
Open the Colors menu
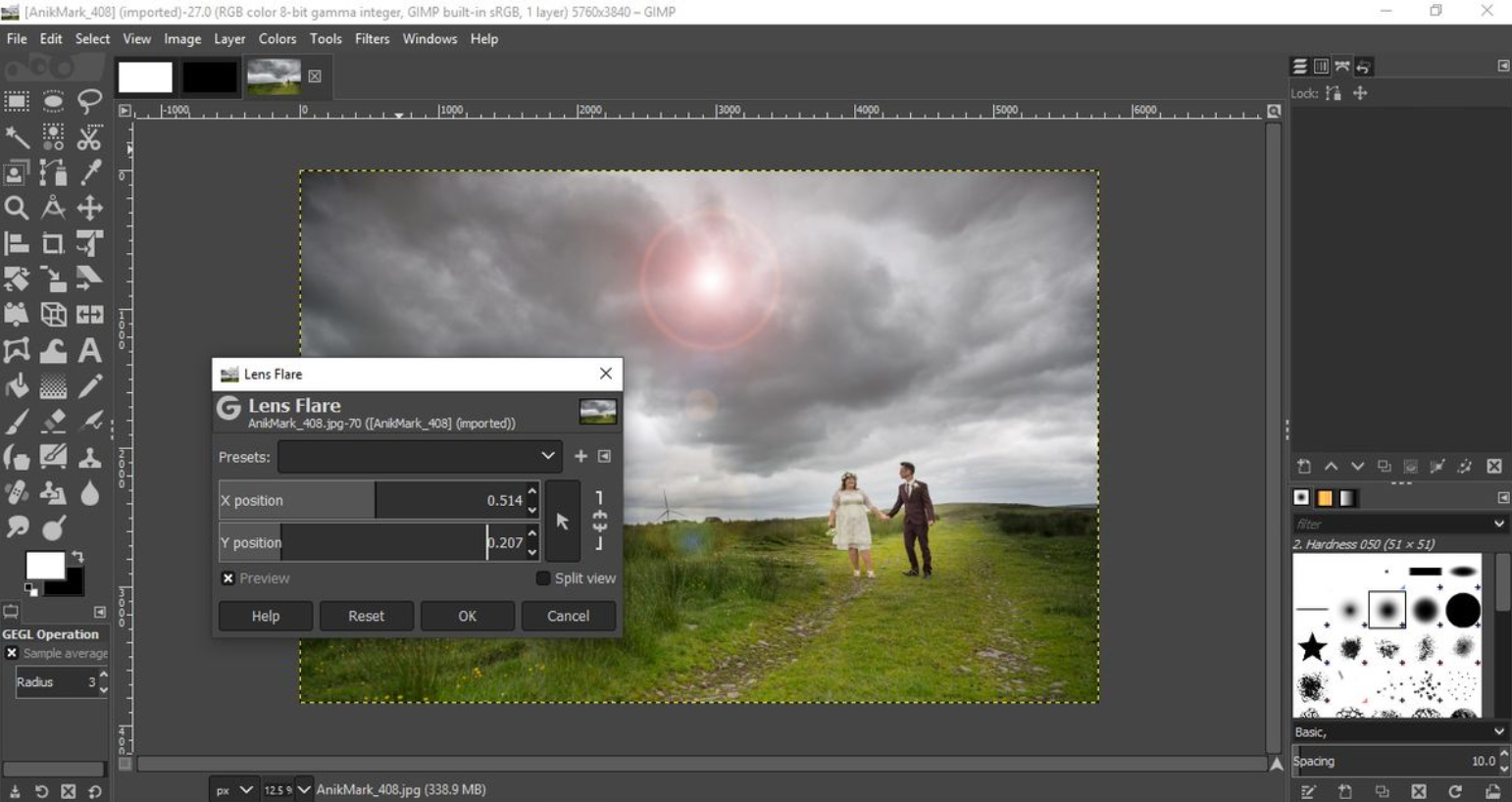tap(277, 39)
